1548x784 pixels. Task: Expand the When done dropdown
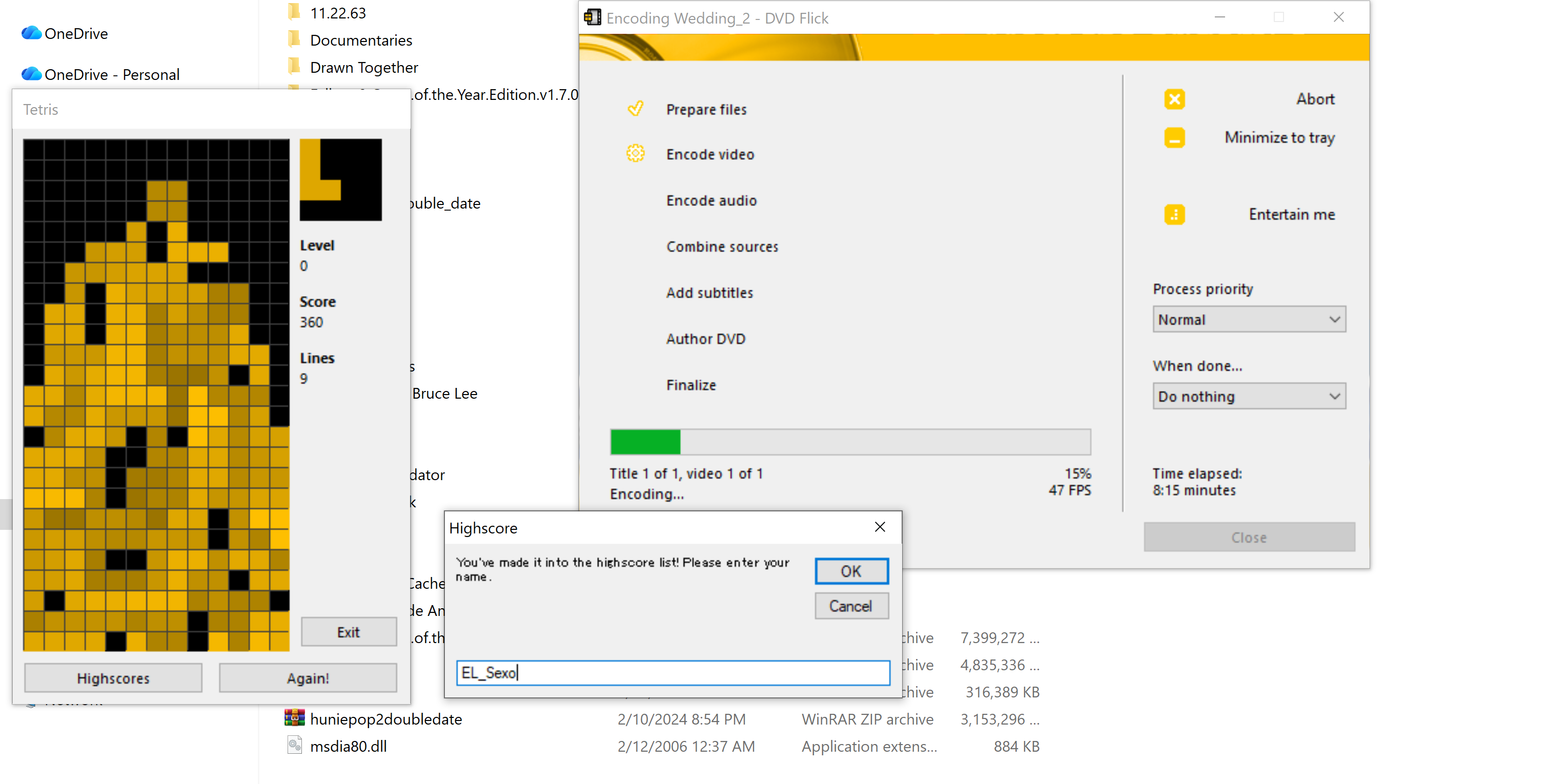pos(1249,397)
